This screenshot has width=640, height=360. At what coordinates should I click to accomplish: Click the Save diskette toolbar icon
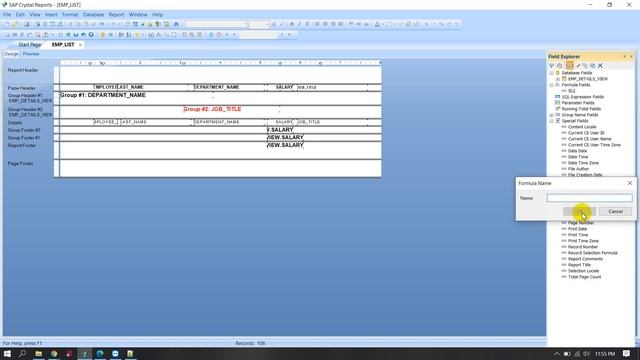pos(27,24)
